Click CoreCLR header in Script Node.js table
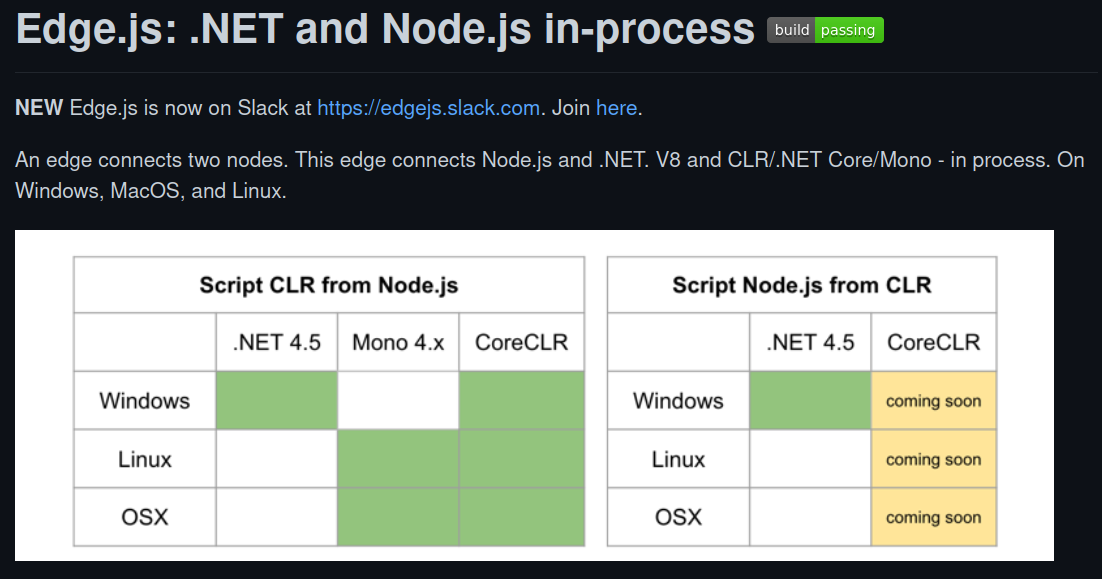The height and width of the screenshot is (579, 1102). [x=933, y=342]
